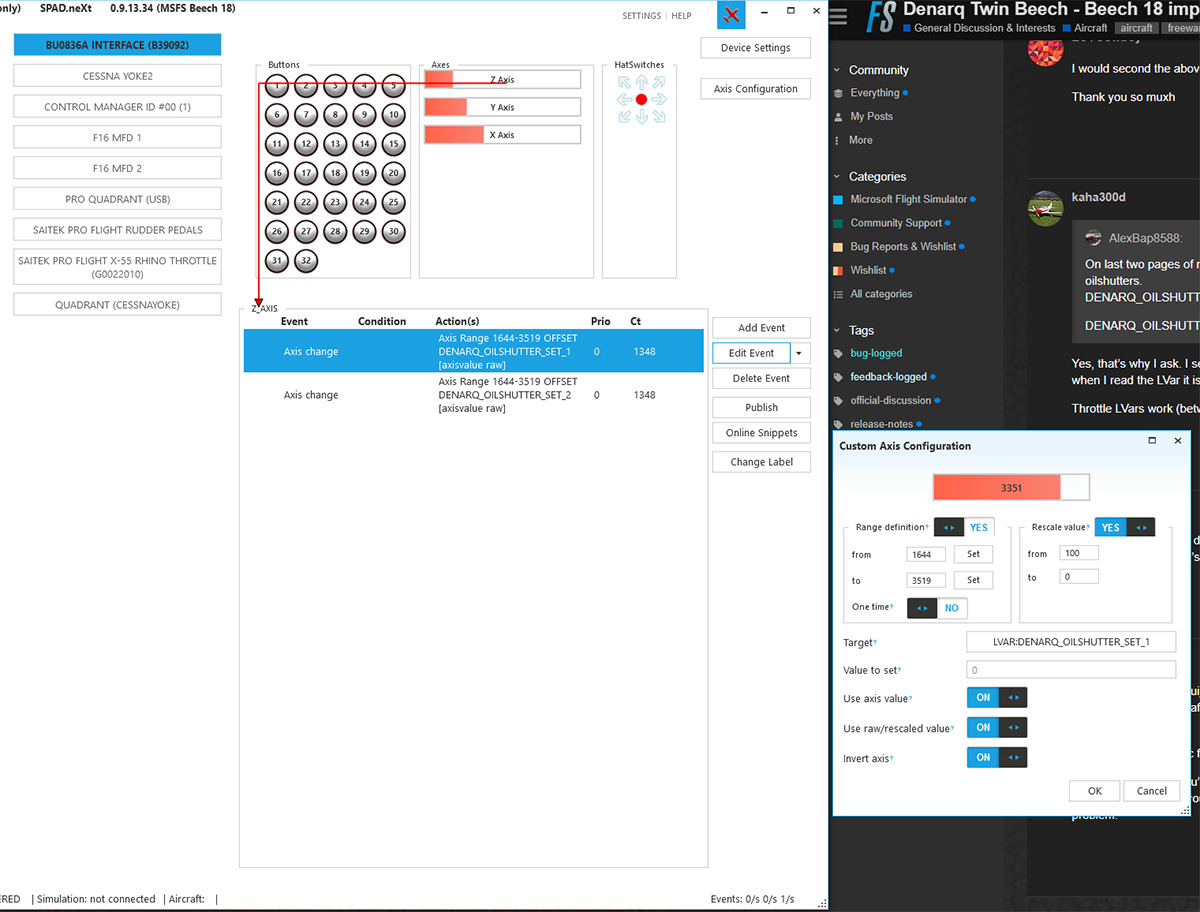The image size is (1200, 912).
Task: Open the forum hamburger menu icon
Action: pos(839,15)
